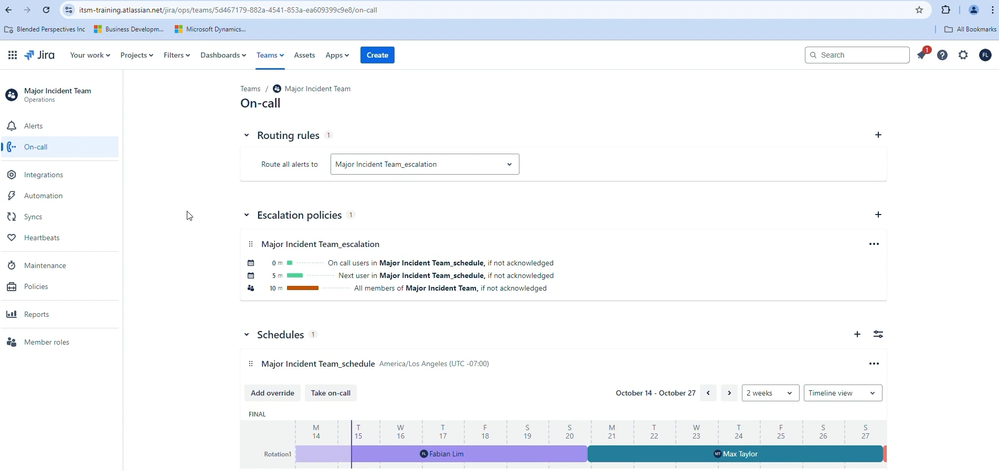Select Max Taylor rotation block
999x471 pixels.
click(x=735, y=454)
